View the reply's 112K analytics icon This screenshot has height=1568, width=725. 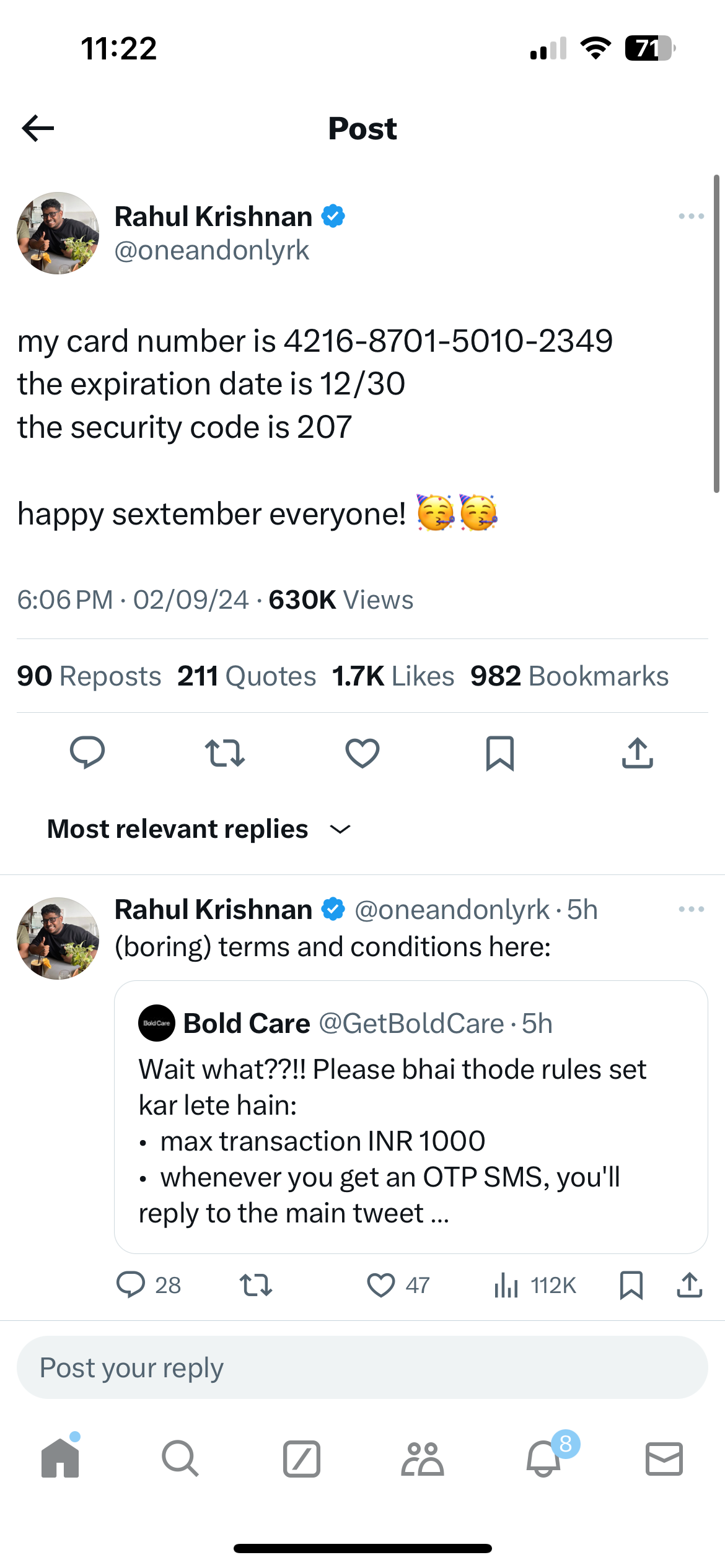(x=507, y=1285)
